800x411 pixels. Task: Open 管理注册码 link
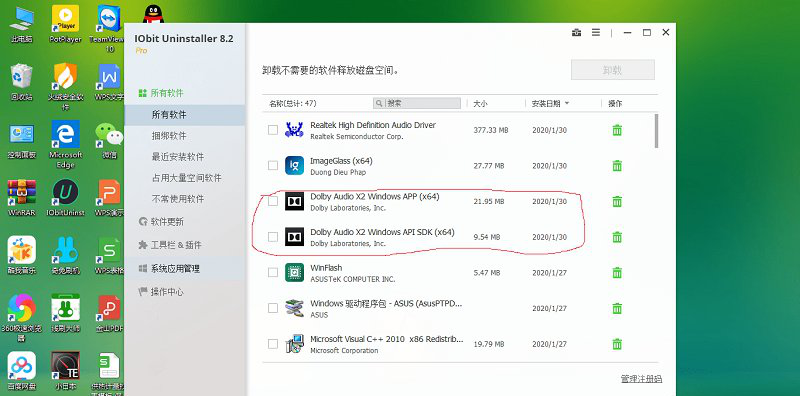[x=641, y=379]
